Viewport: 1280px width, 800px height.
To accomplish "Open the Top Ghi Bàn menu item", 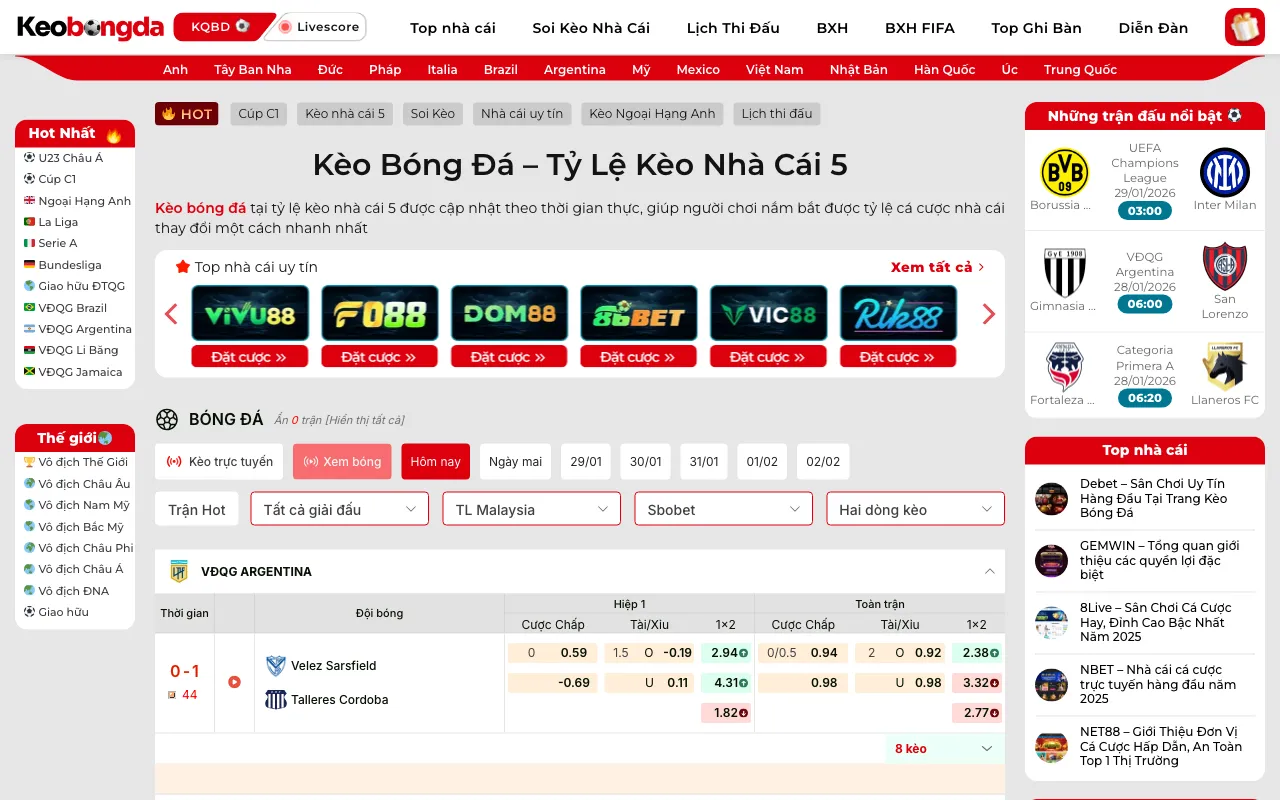I will point(1037,28).
